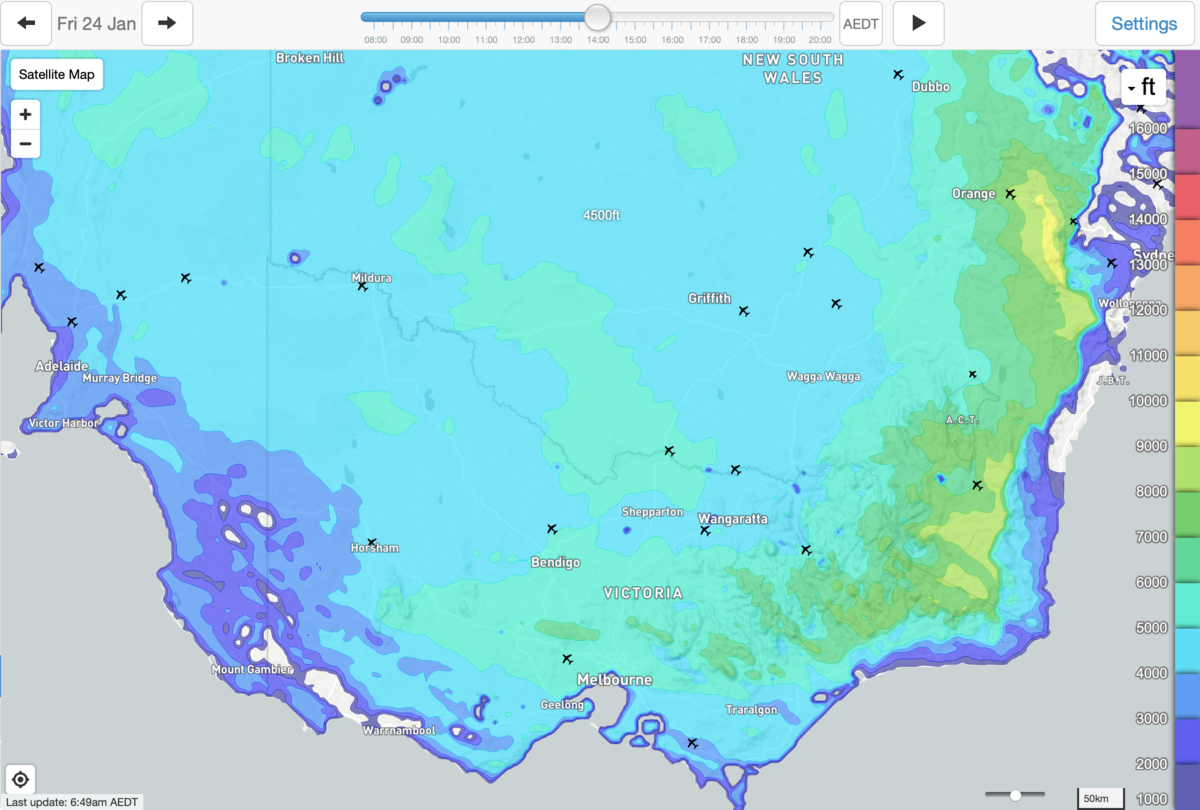Screen dimensions: 1200x810
Task: Click the 4500ft altitude label on map
Action: [x=602, y=214]
